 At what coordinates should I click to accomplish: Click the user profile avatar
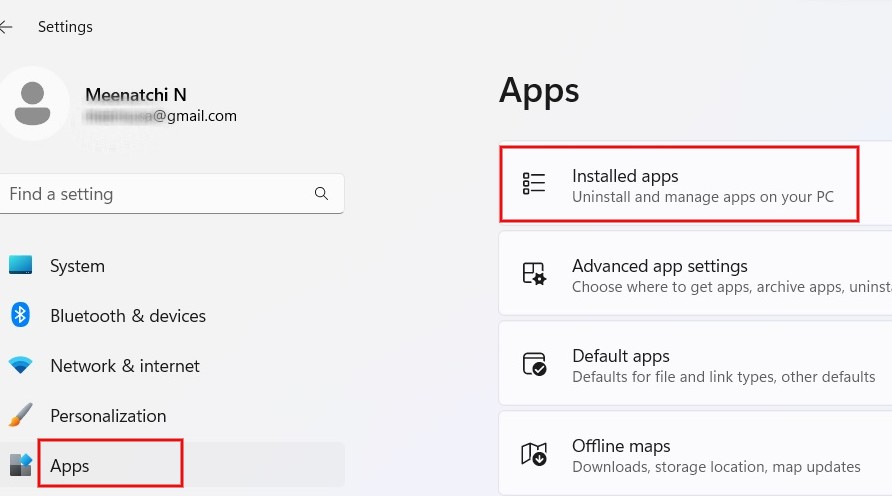(32, 104)
